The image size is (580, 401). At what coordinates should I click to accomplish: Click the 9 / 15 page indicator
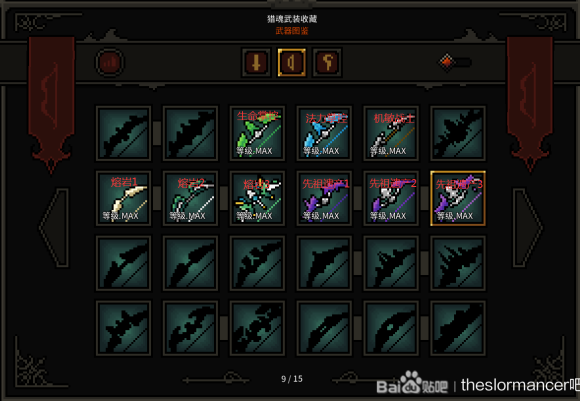pyautogui.click(x=292, y=379)
